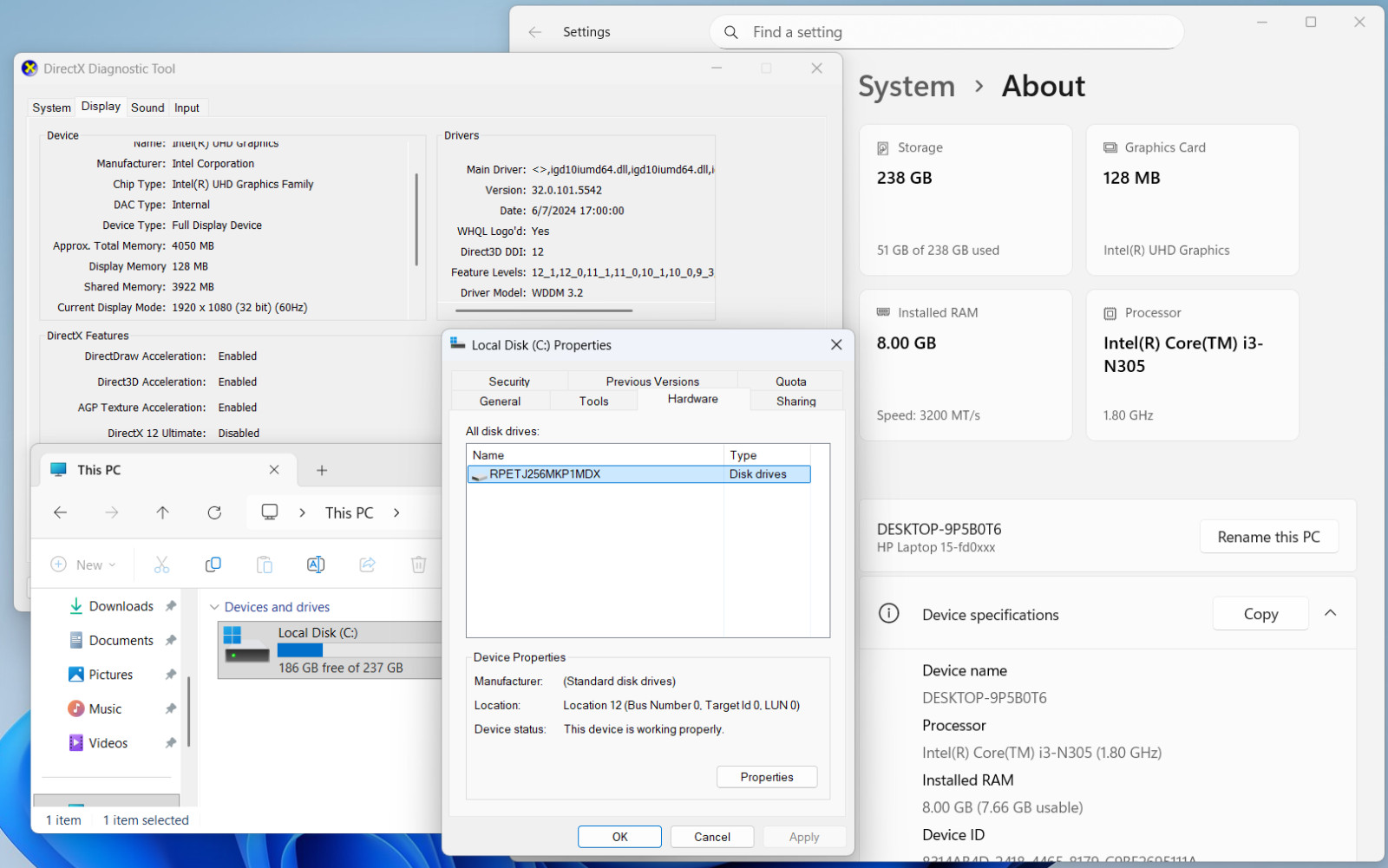This screenshot has width=1388, height=868.
Task: Open disk drive Properties button in Hardware tab
Action: [767, 777]
